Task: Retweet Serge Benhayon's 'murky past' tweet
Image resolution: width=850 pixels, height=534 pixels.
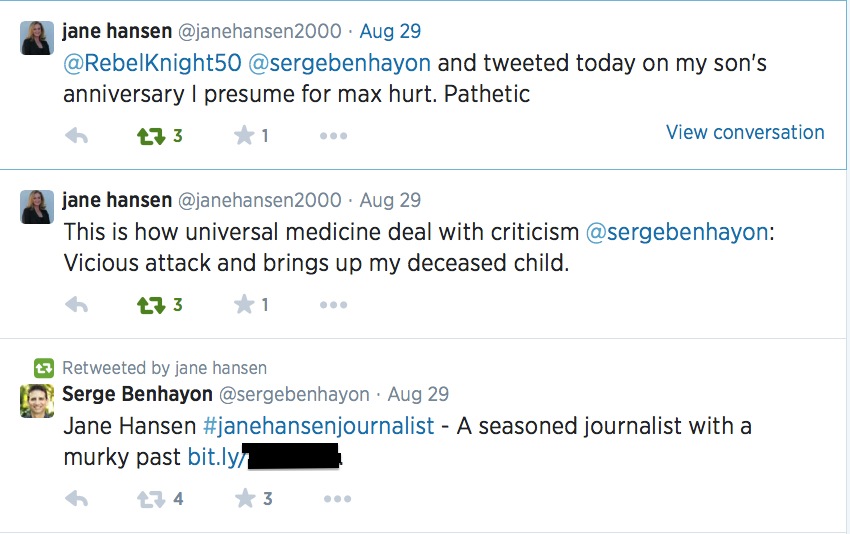Action: click(x=150, y=498)
